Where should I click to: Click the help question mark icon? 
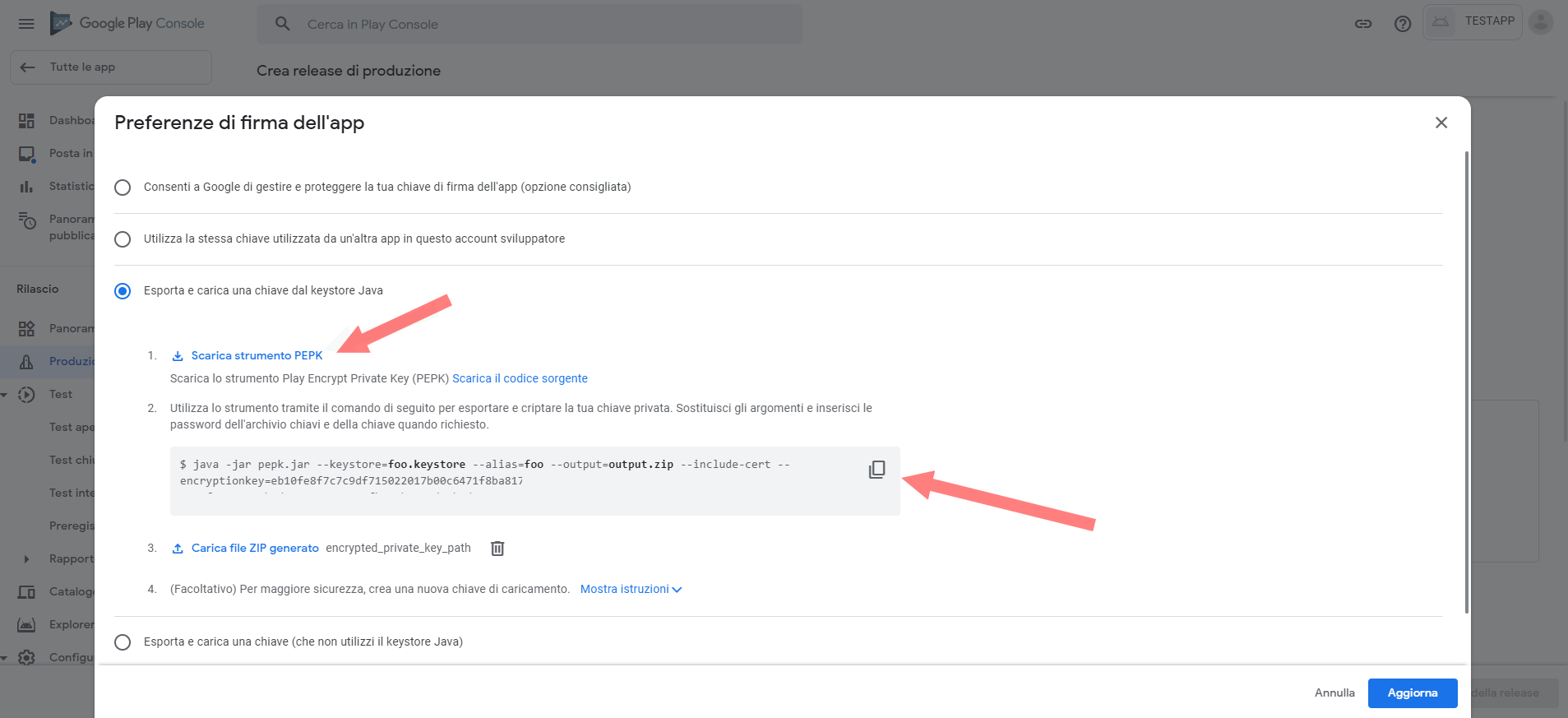click(1402, 24)
